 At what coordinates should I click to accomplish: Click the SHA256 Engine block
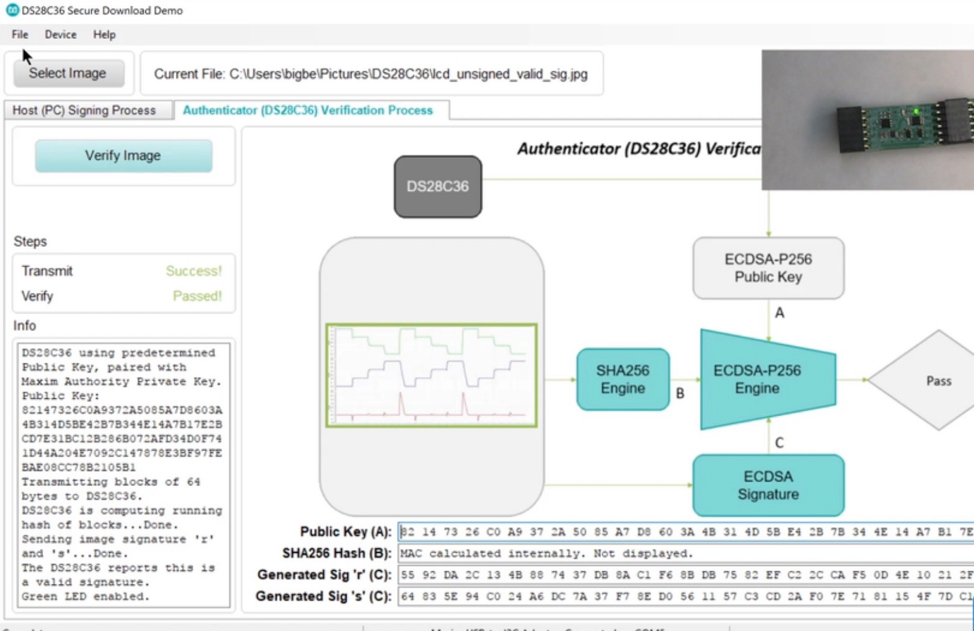click(x=623, y=379)
